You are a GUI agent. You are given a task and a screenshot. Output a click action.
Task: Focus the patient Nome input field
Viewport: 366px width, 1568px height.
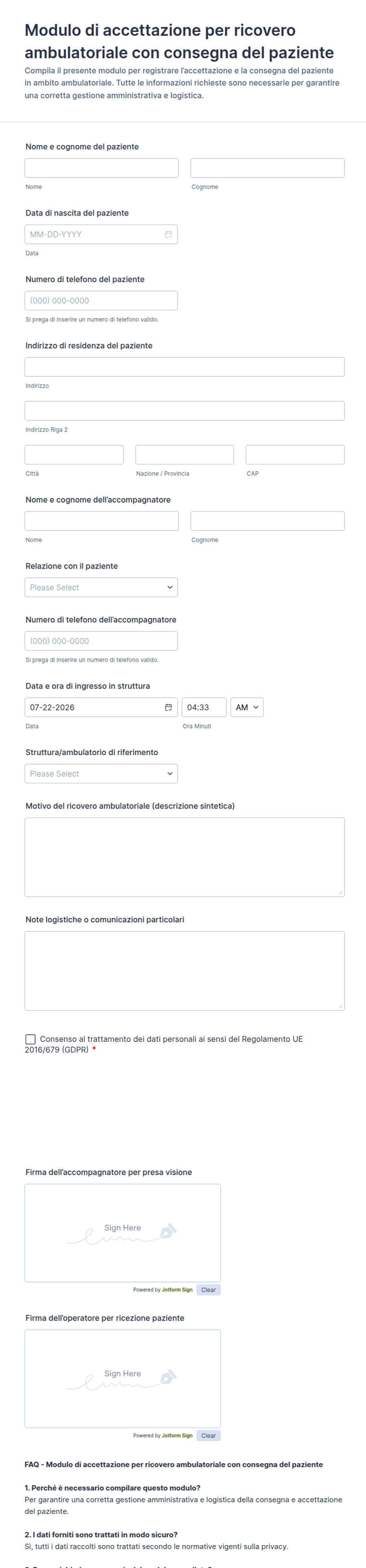(102, 168)
